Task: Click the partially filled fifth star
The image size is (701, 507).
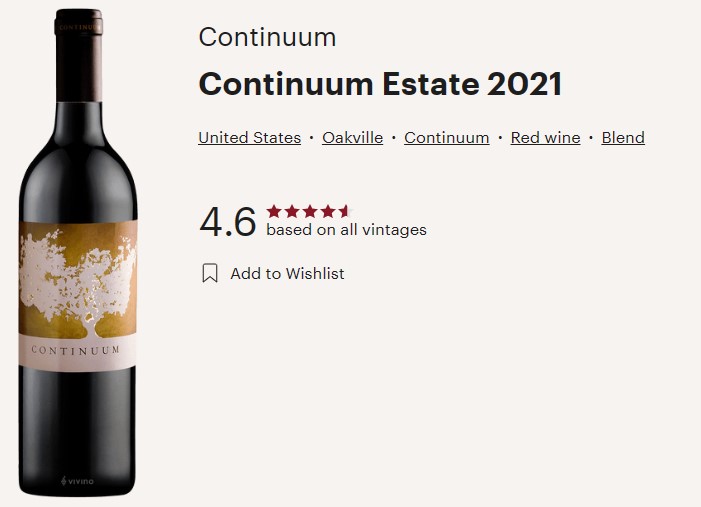Action: point(345,211)
